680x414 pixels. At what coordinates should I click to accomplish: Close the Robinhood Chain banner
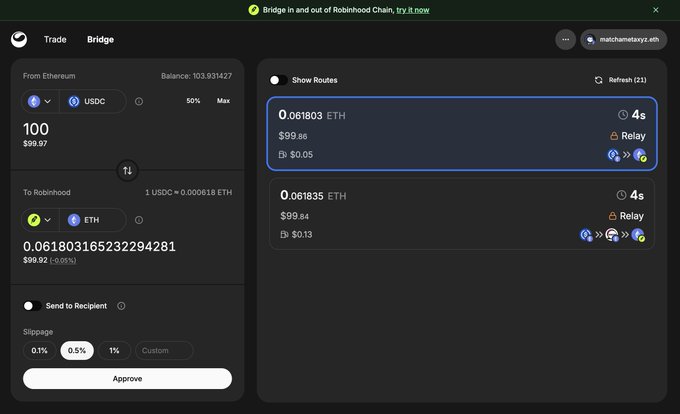[656, 10]
